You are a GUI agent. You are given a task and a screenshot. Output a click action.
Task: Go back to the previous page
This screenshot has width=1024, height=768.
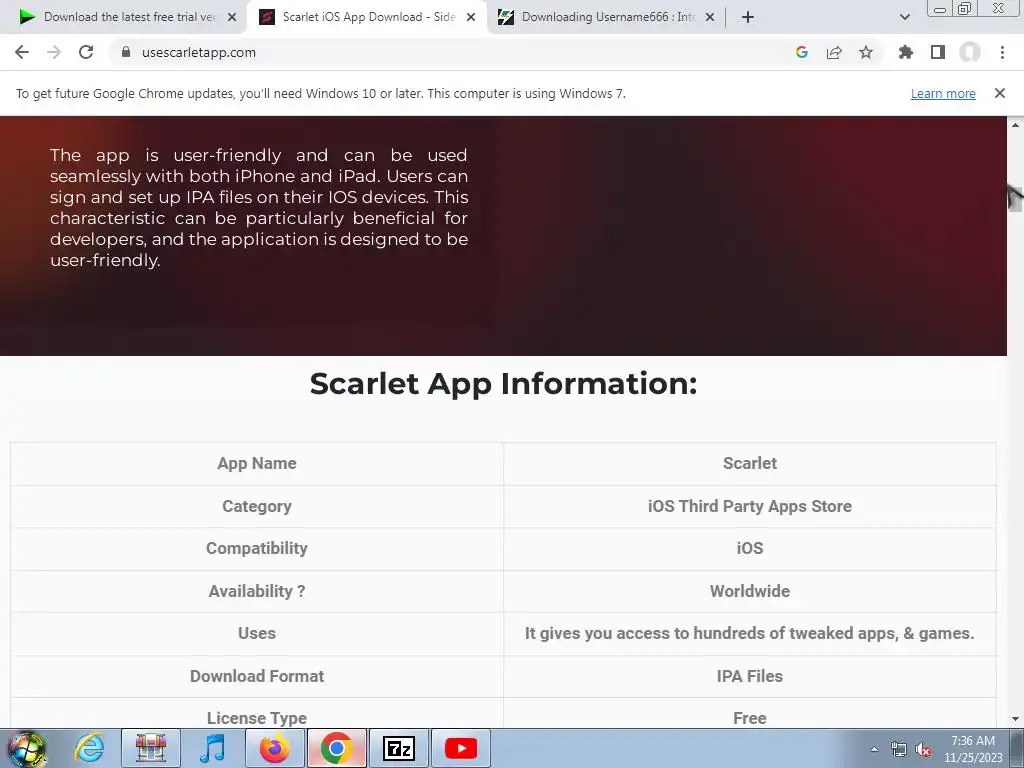(22, 52)
